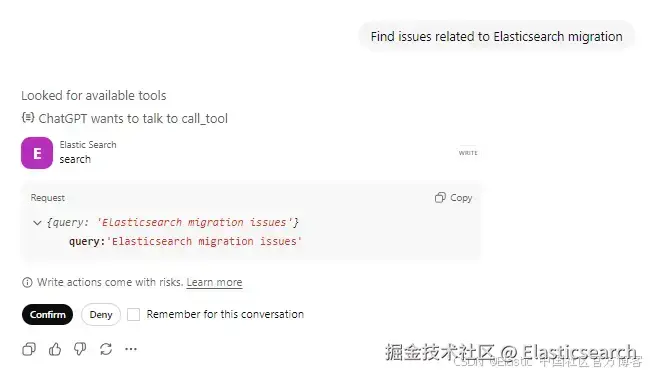Open the Learn more link about risks
This screenshot has width=650, height=375.
click(214, 283)
